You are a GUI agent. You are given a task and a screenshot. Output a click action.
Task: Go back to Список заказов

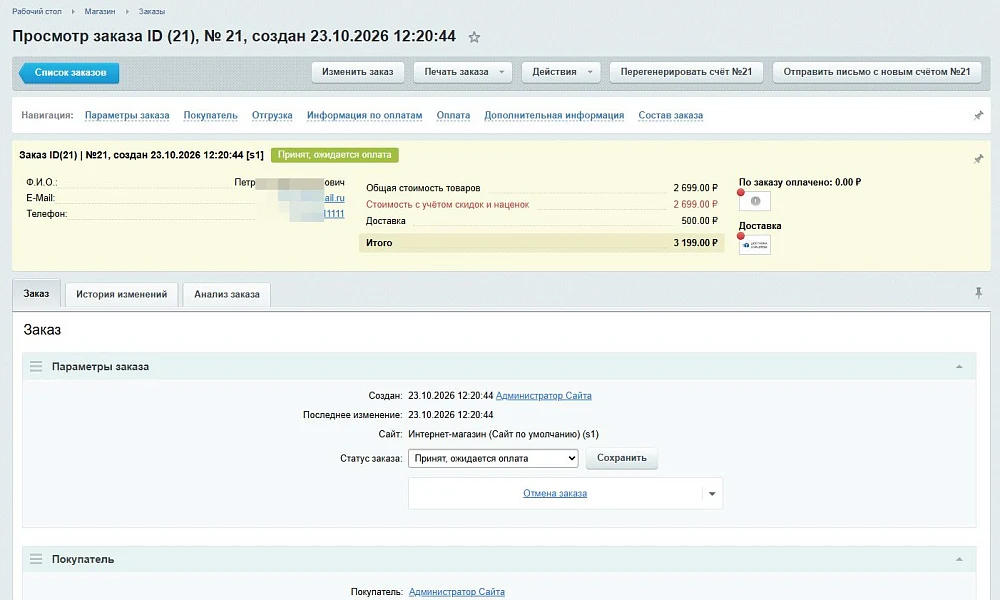[x=69, y=73]
